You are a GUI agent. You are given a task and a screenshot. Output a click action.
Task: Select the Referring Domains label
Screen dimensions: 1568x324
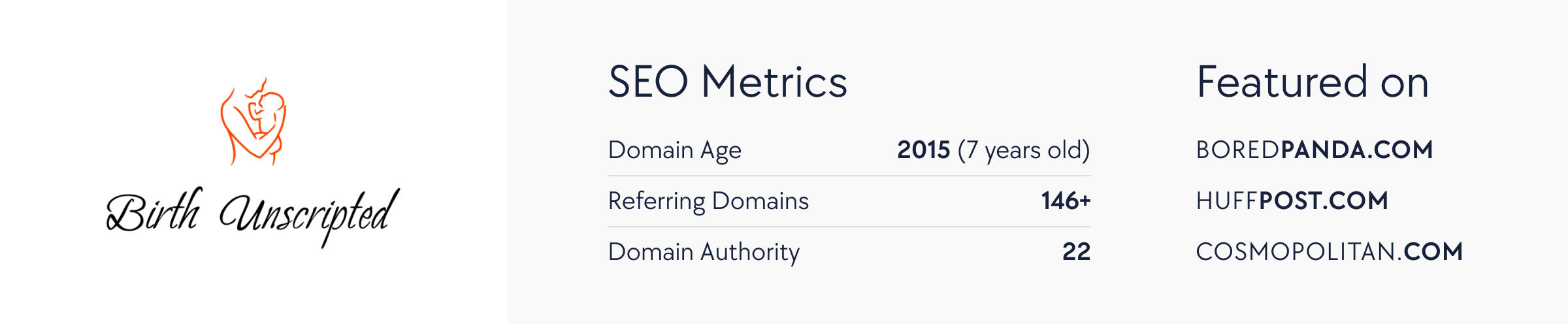708,201
